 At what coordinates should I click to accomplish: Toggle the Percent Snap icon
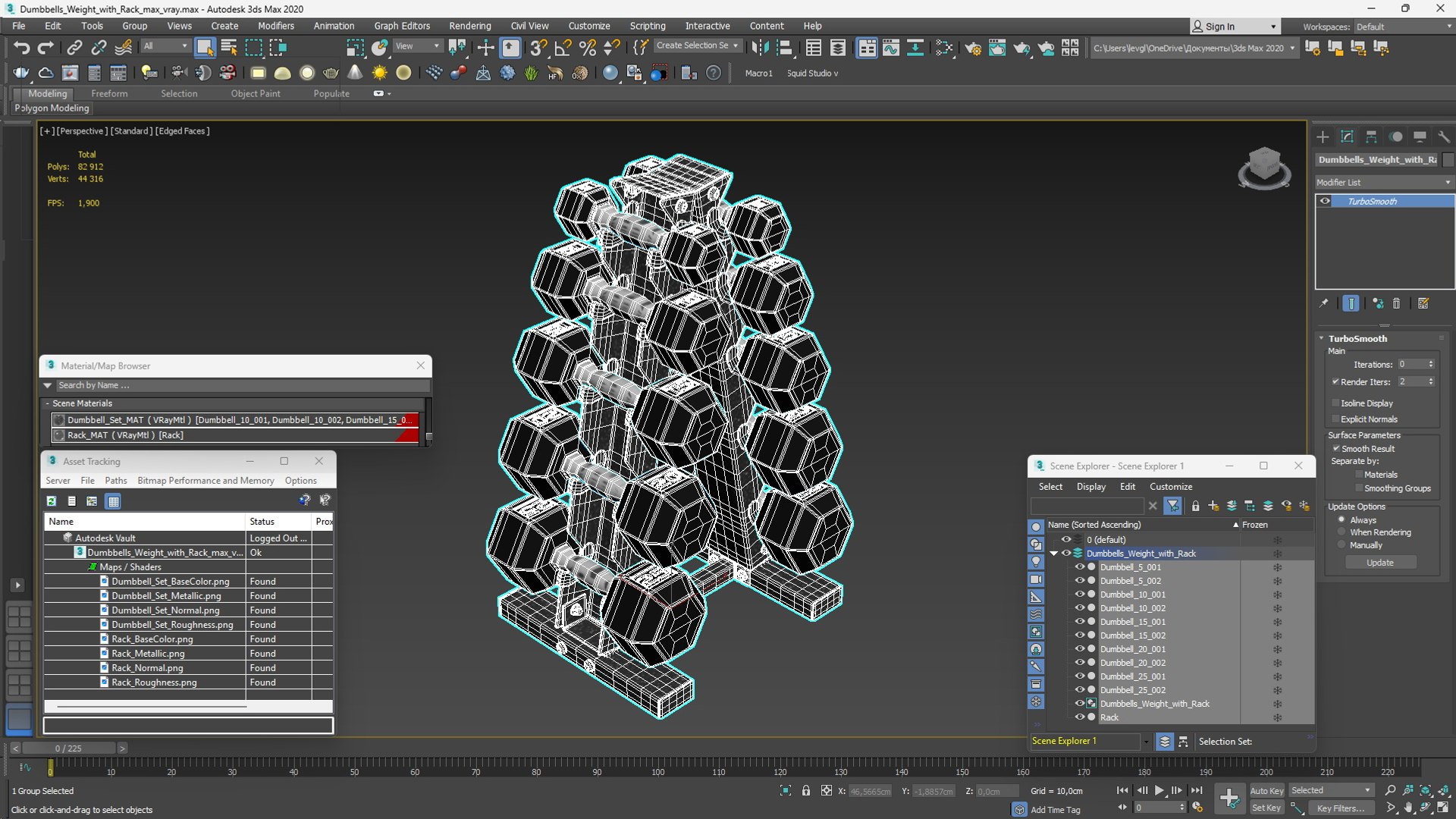(x=587, y=48)
